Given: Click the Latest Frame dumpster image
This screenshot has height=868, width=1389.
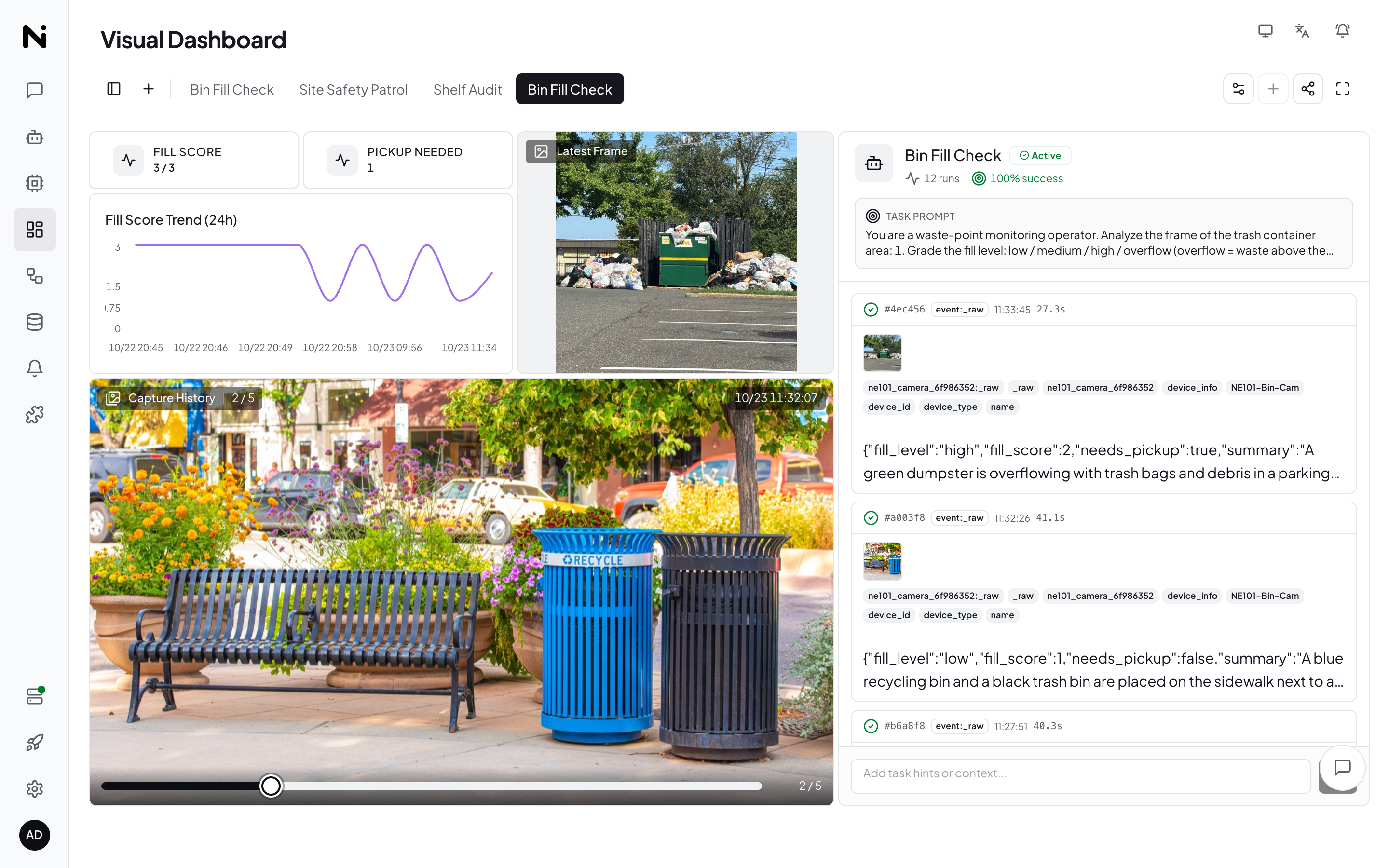Looking at the screenshot, I should (676, 253).
